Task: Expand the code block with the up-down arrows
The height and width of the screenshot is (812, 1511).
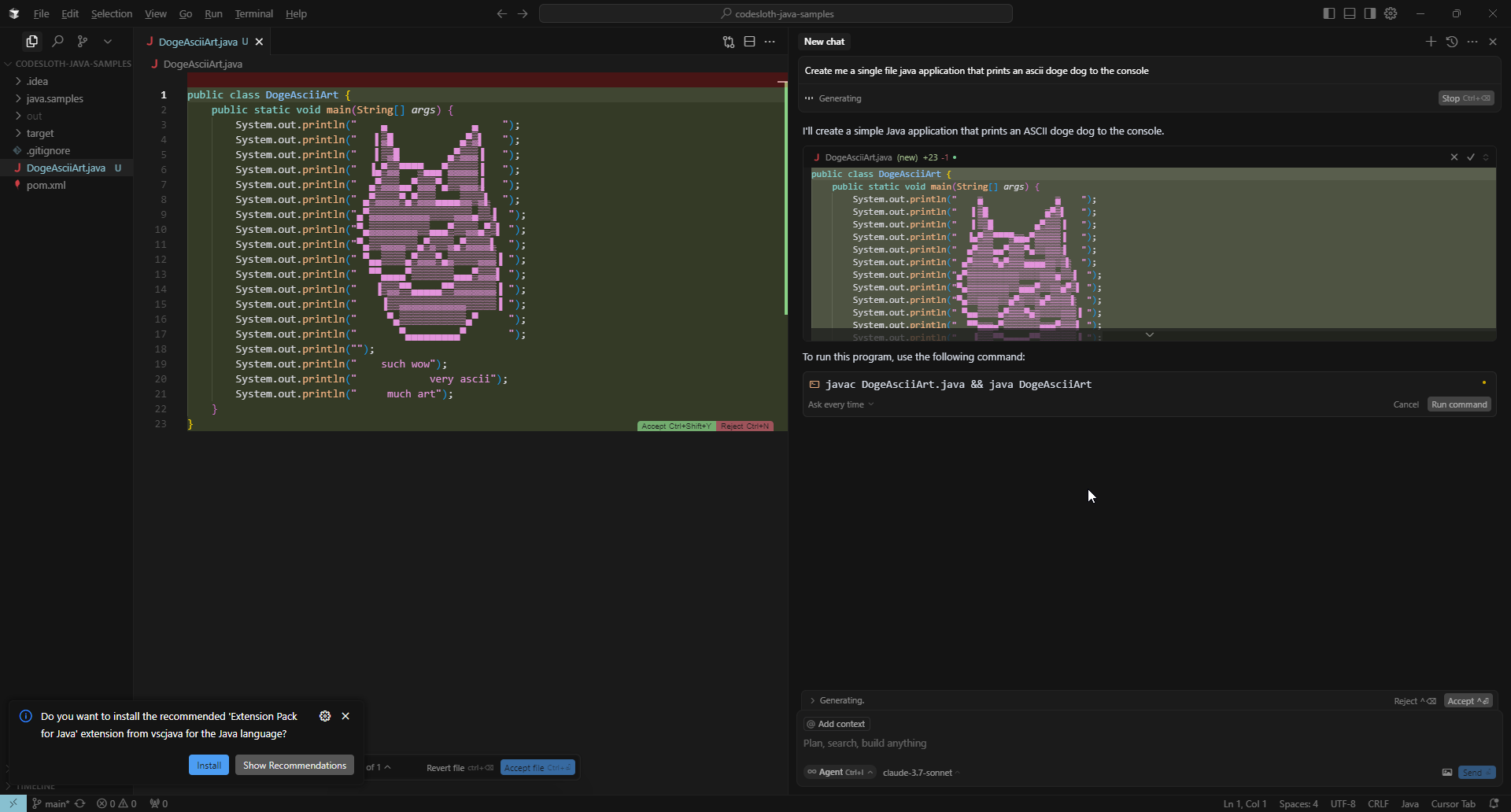Action: [x=1486, y=157]
